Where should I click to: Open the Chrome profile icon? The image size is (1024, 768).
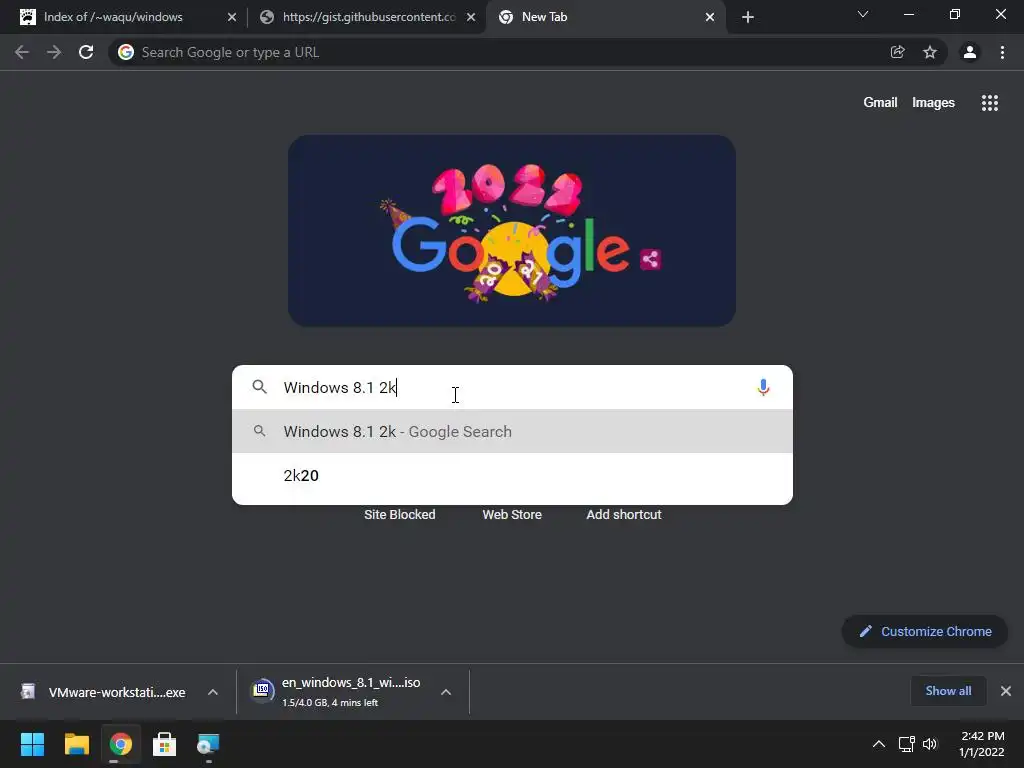(x=970, y=52)
